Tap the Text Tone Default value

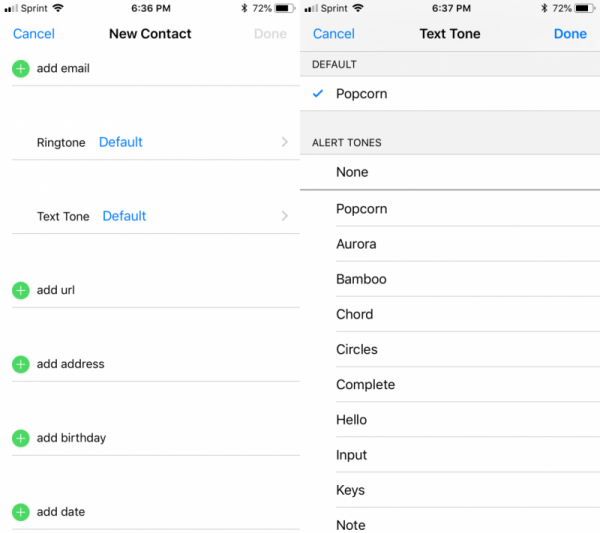pyautogui.click(x=124, y=216)
